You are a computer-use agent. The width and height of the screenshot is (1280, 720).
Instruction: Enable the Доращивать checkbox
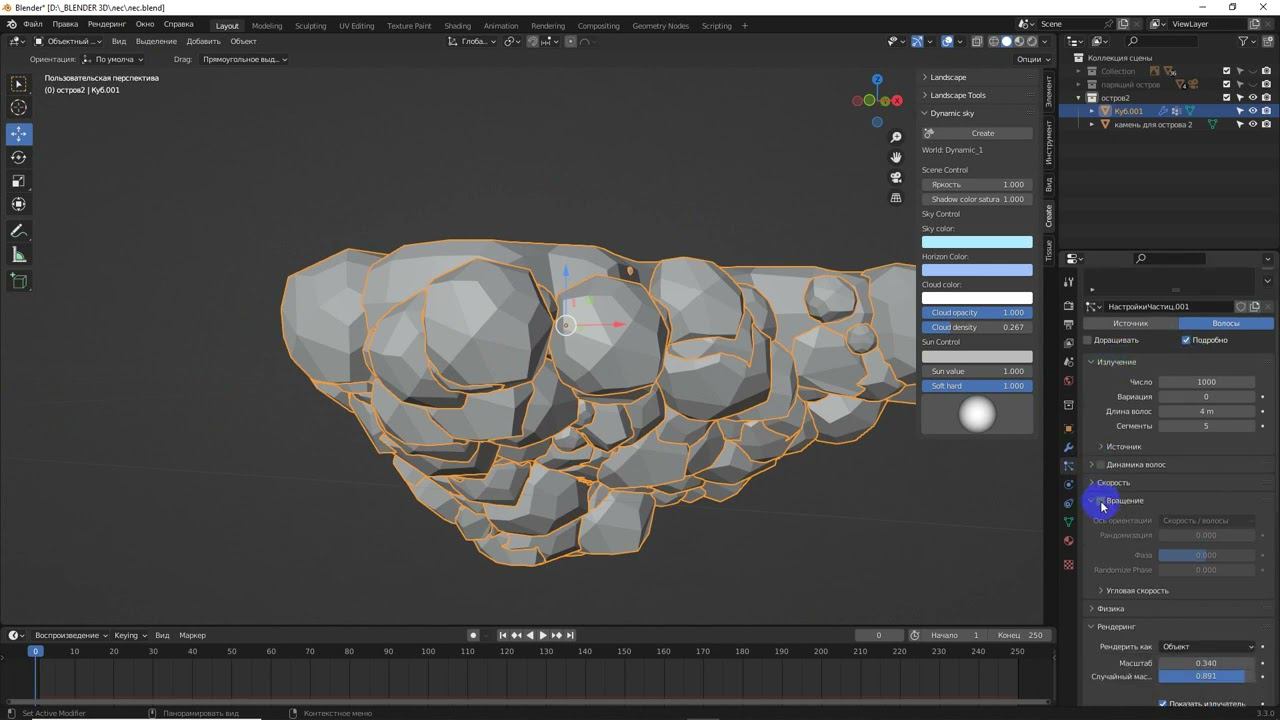(x=1089, y=340)
